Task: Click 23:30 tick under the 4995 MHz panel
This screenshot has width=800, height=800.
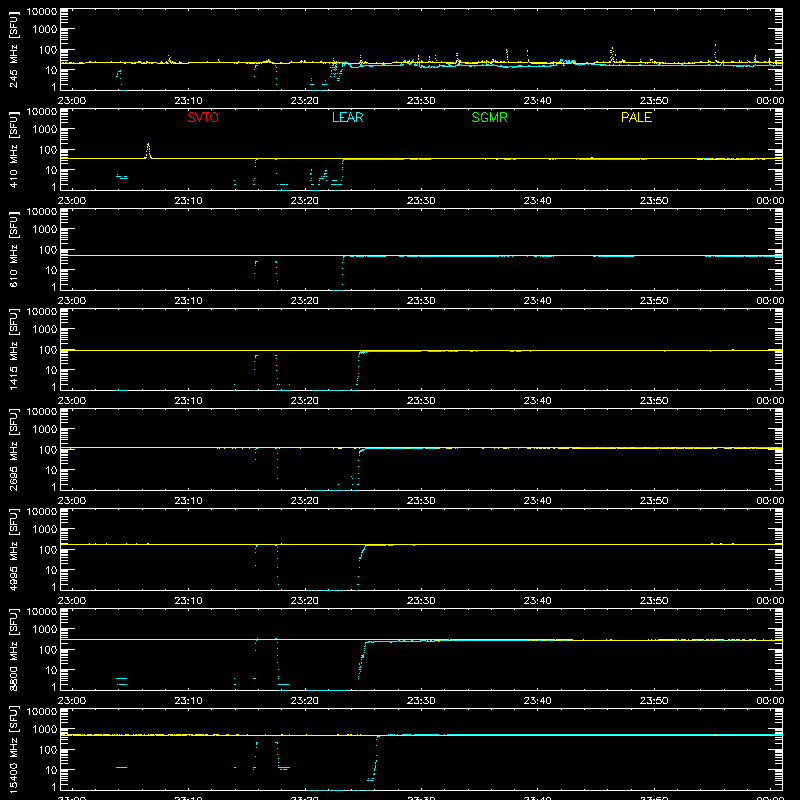Action: [421, 601]
